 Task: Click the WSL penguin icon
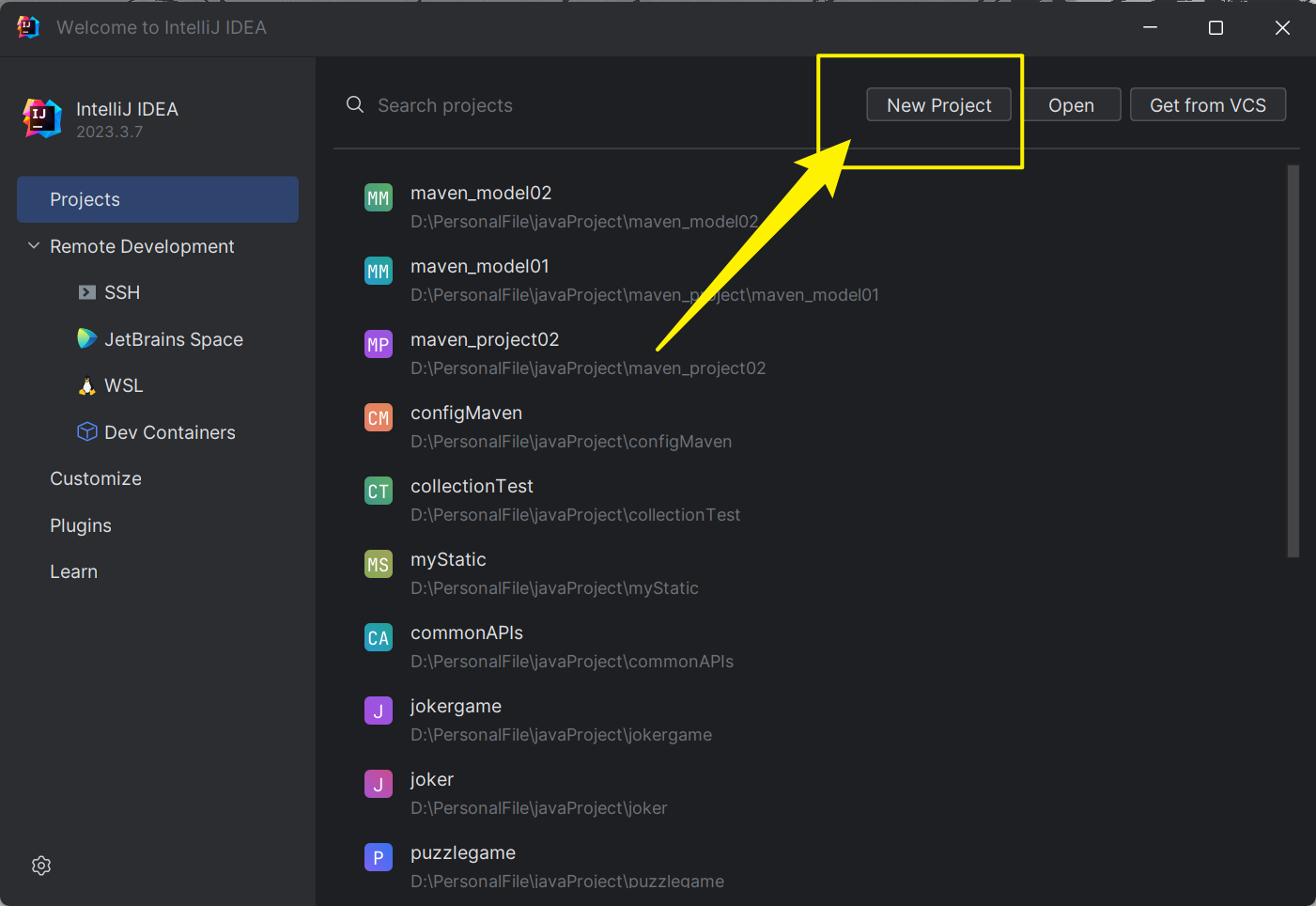pos(86,385)
